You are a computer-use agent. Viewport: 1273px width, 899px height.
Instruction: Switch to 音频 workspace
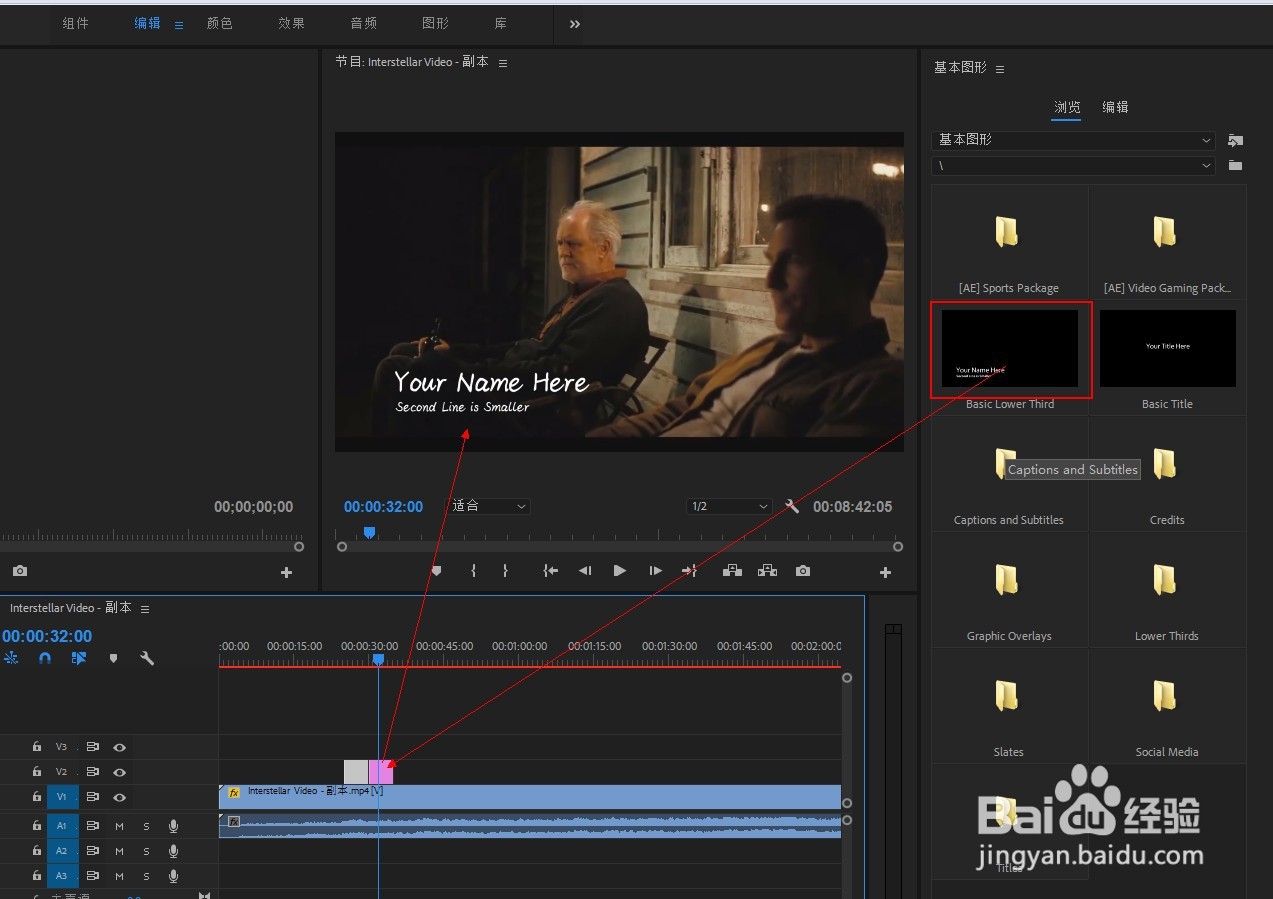364,23
